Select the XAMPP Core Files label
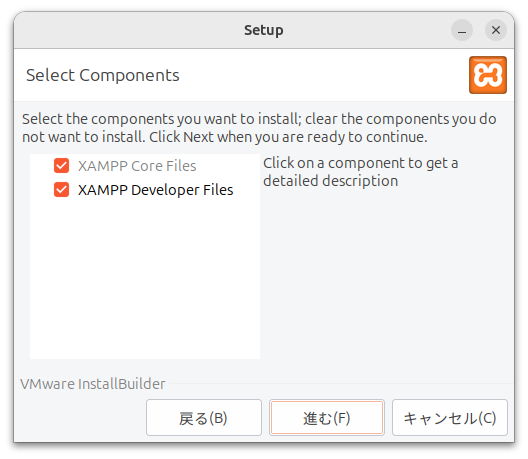Screen dimensions: 528x459 click(x=137, y=166)
